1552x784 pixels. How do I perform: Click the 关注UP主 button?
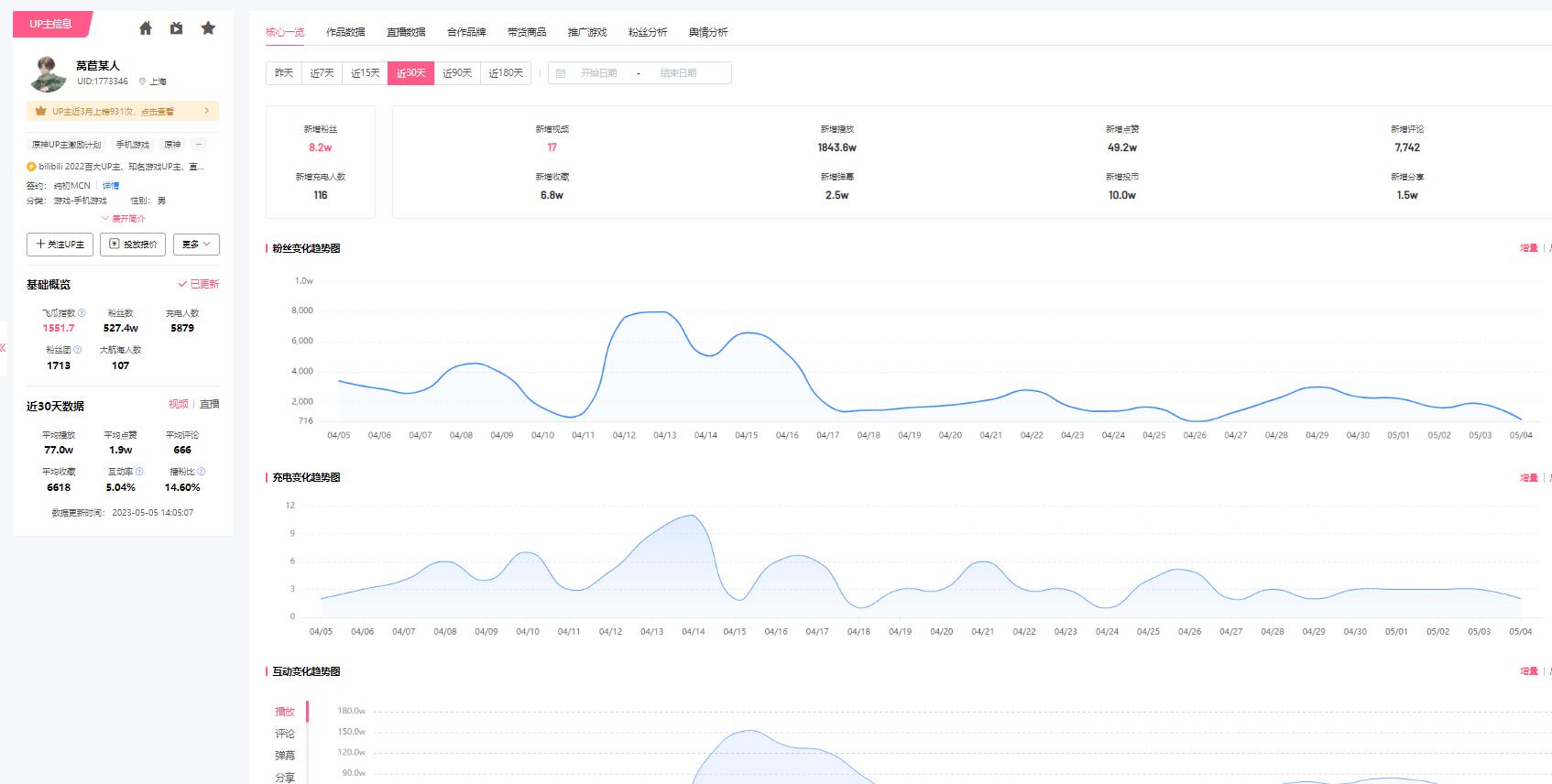tap(60, 245)
